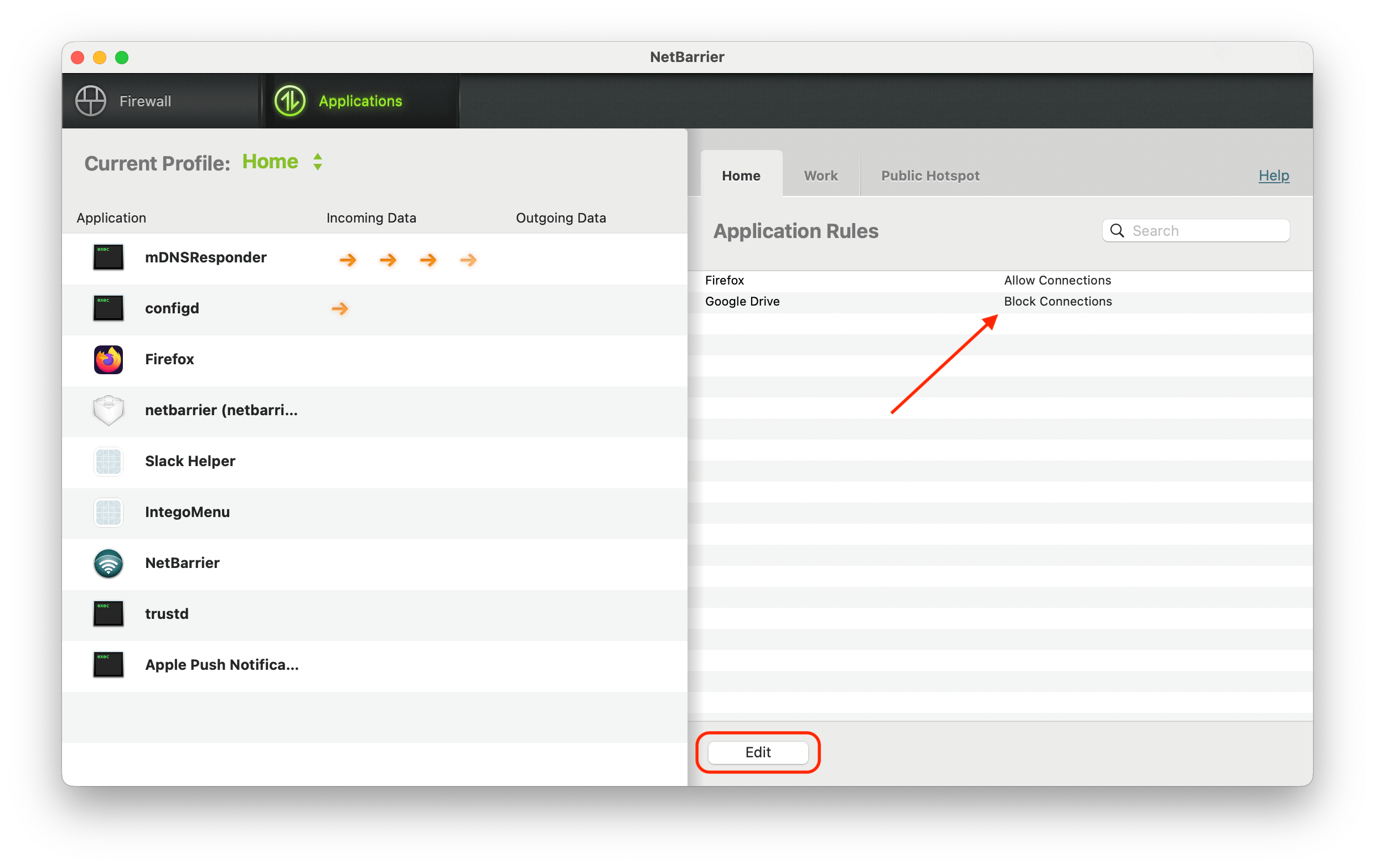The height and width of the screenshot is (868, 1375).
Task: Click the Edit button below Application Rules
Action: pyautogui.click(x=758, y=752)
